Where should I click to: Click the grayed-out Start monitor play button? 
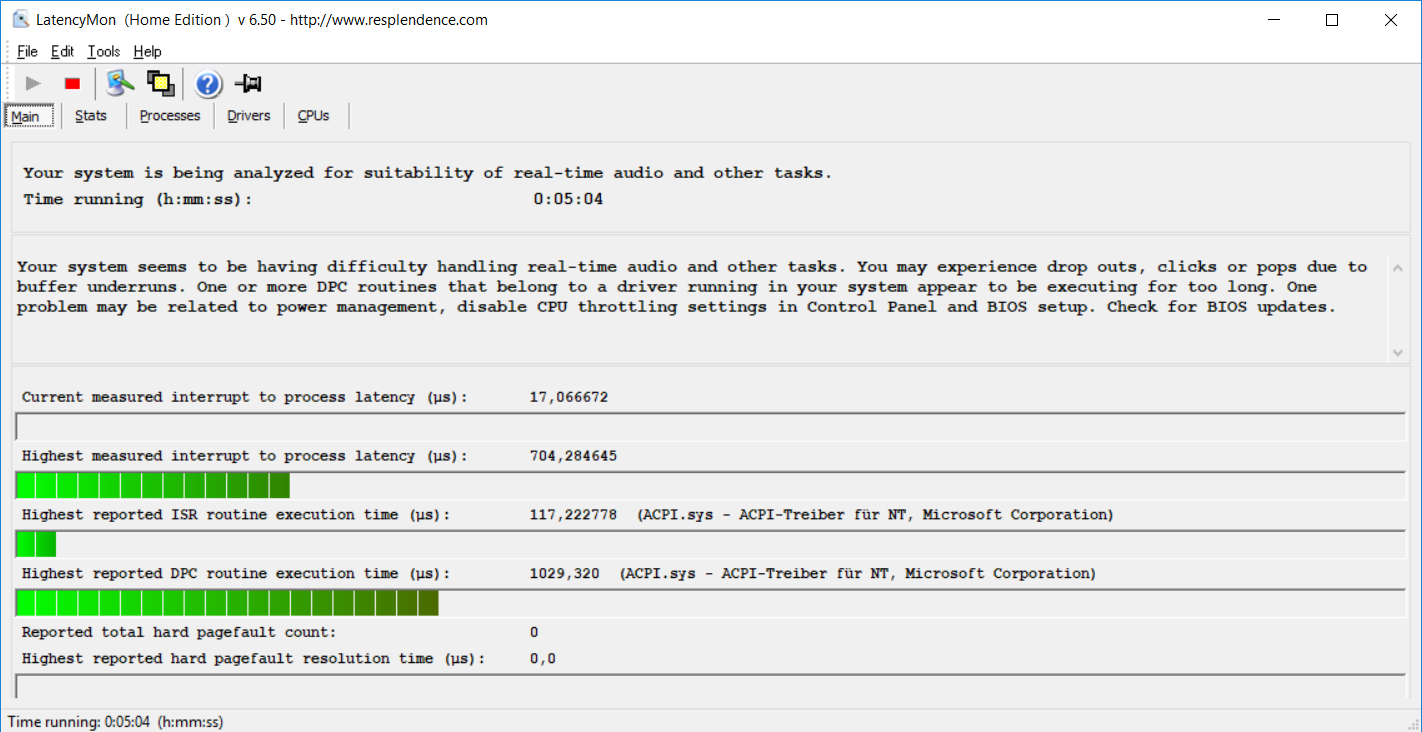pyautogui.click(x=33, y=84)
